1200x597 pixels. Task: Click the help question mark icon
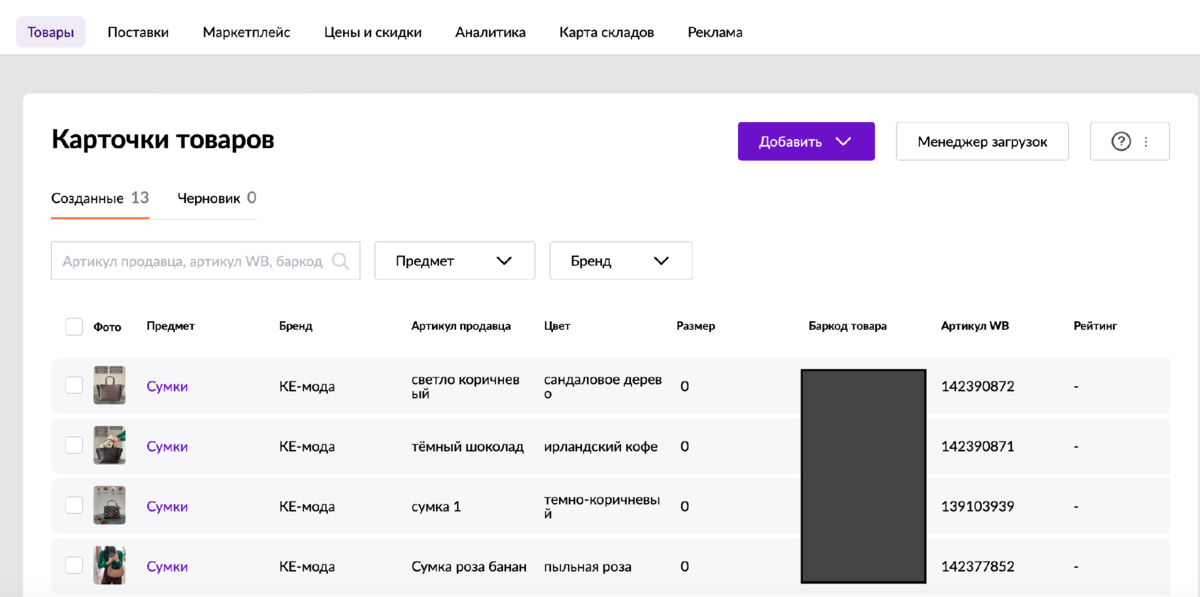[1121, 142]
